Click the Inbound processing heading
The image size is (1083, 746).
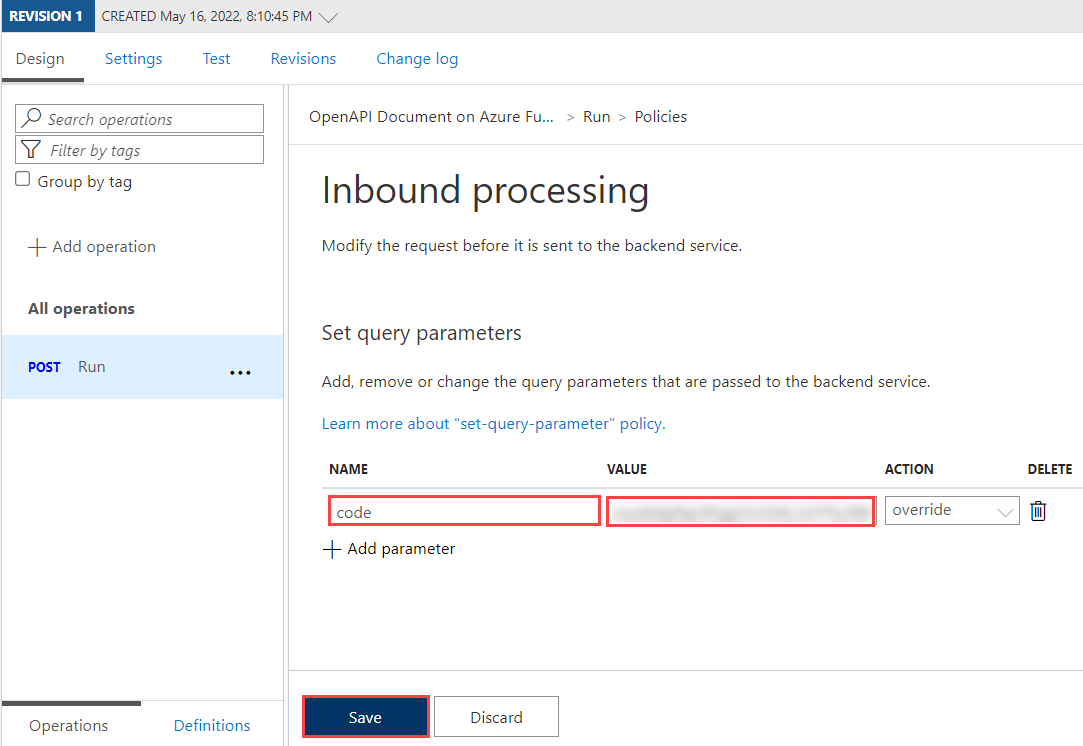pyautogui.click(x=486, y=191)
